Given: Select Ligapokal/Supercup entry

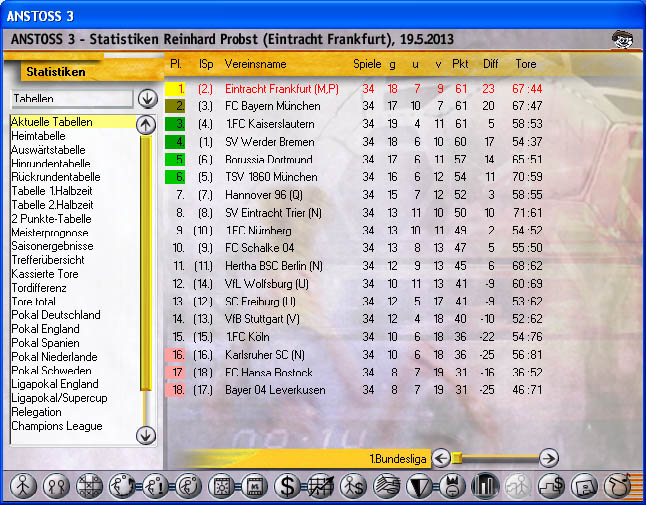Looking at the screenshot, I should coord(59,398).
